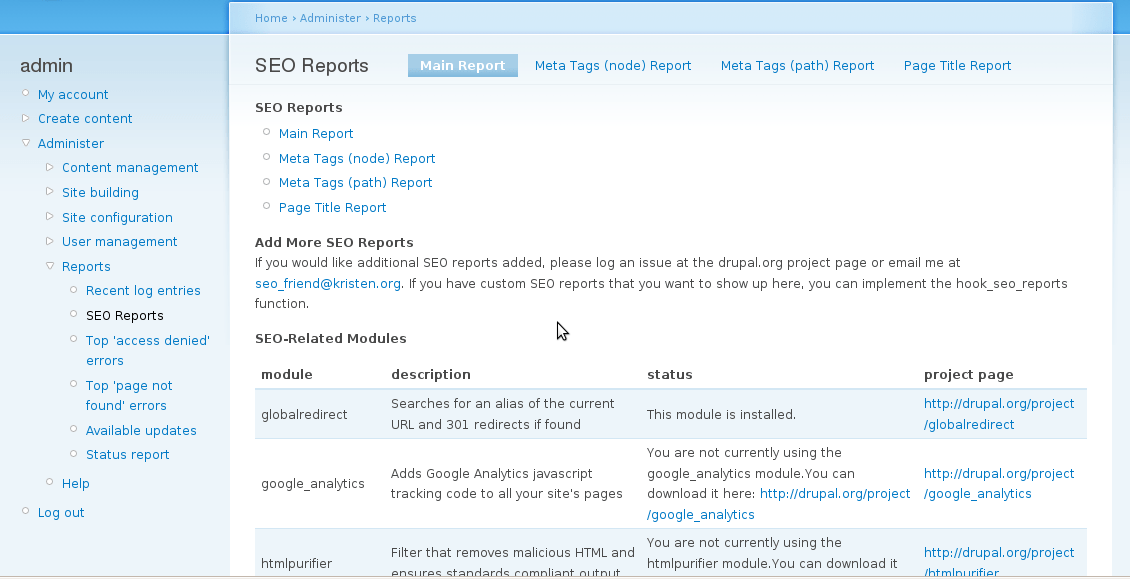This screenshot has height=579, width=1130.
Task: Open Create content in the sidebar
Action: 85,118
